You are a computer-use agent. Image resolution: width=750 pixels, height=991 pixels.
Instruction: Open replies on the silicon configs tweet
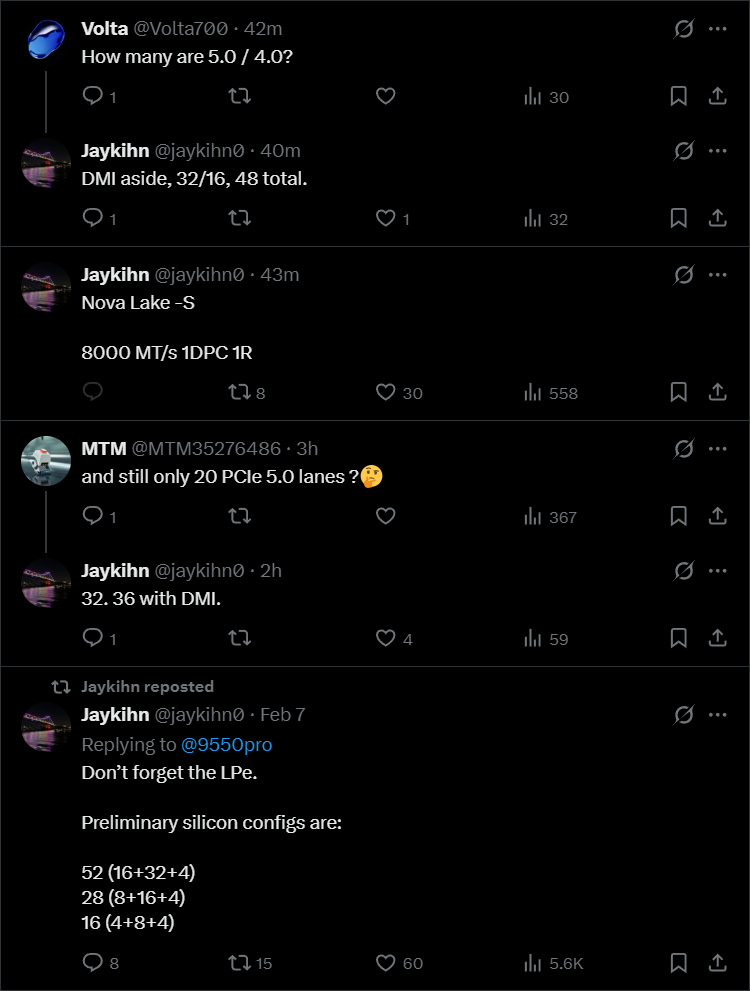pyautogui.click(x=93, y=963)
